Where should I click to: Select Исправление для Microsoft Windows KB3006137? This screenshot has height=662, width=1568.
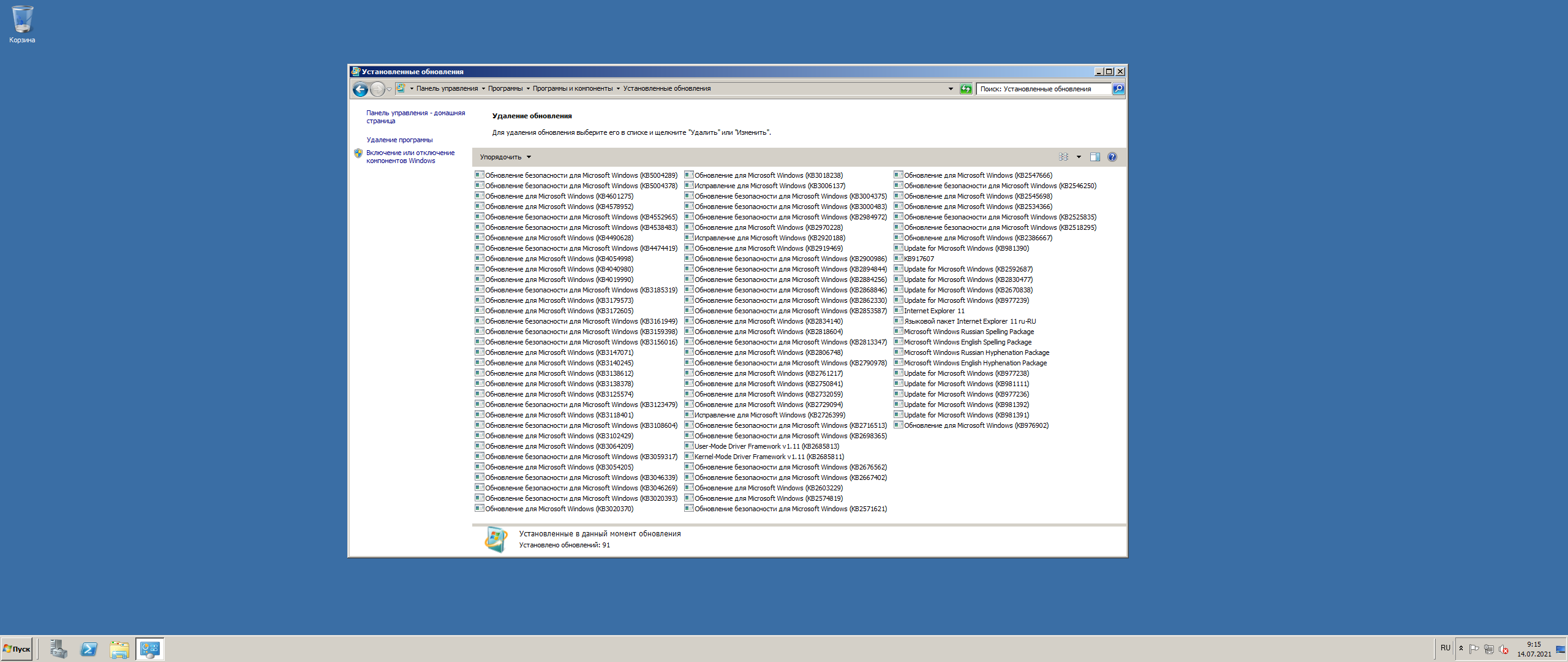[x=765, y=186]
